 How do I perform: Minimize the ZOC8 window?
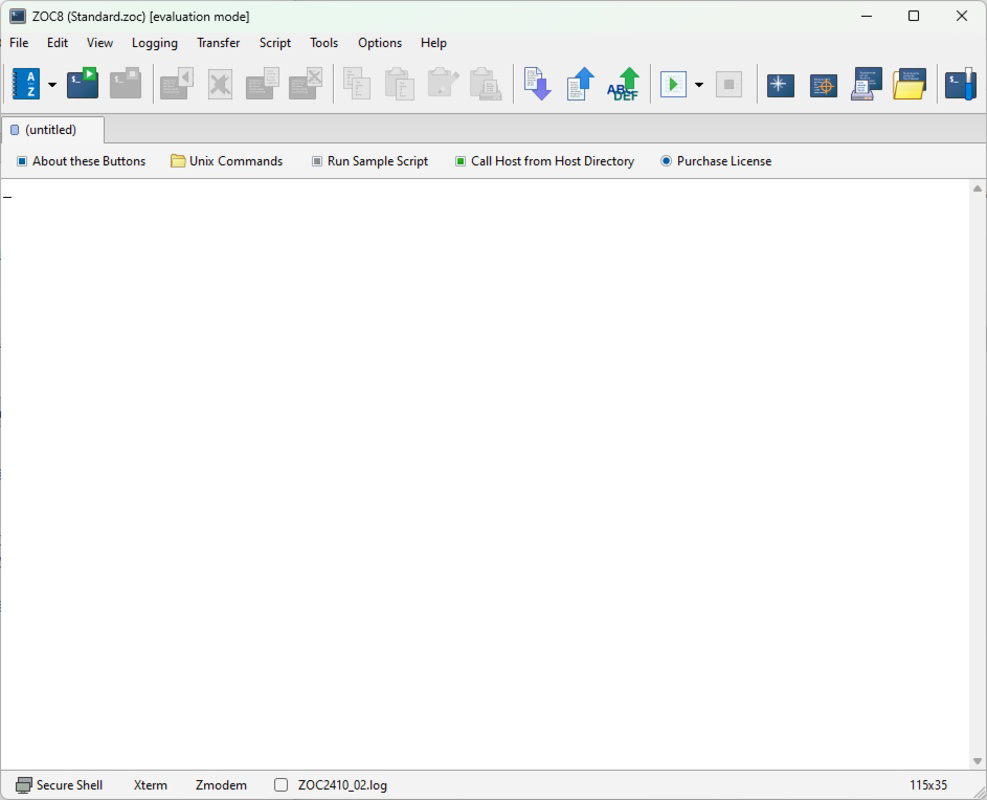867,16
